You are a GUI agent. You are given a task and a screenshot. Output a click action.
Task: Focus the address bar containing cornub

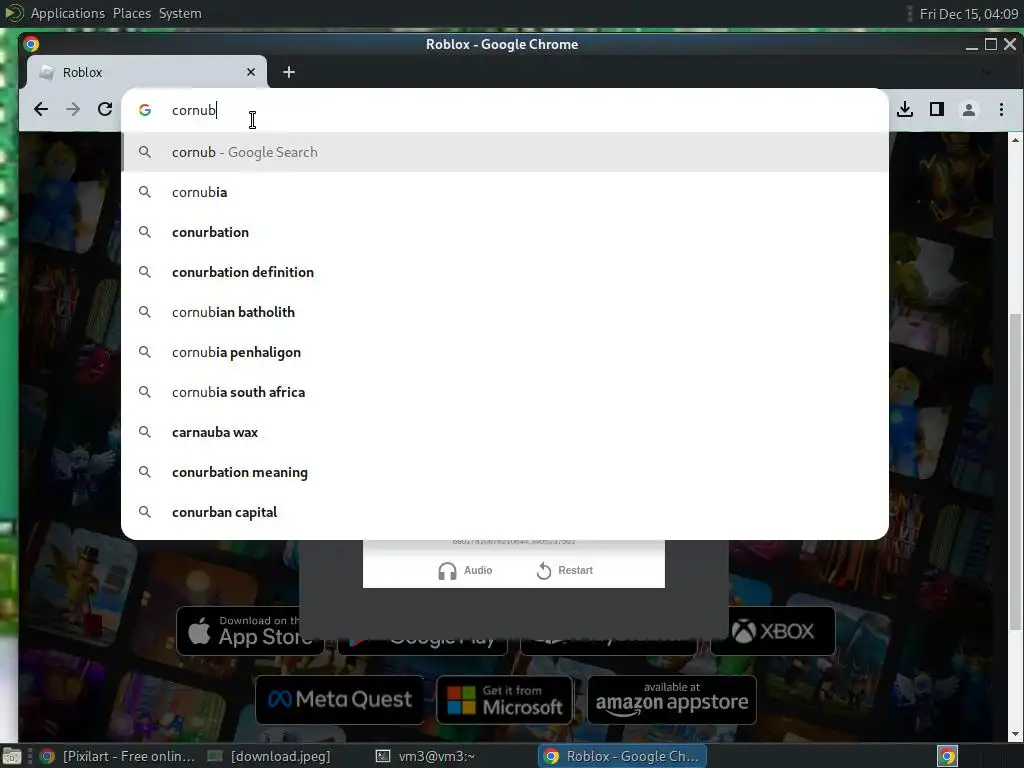coord(504,110)
